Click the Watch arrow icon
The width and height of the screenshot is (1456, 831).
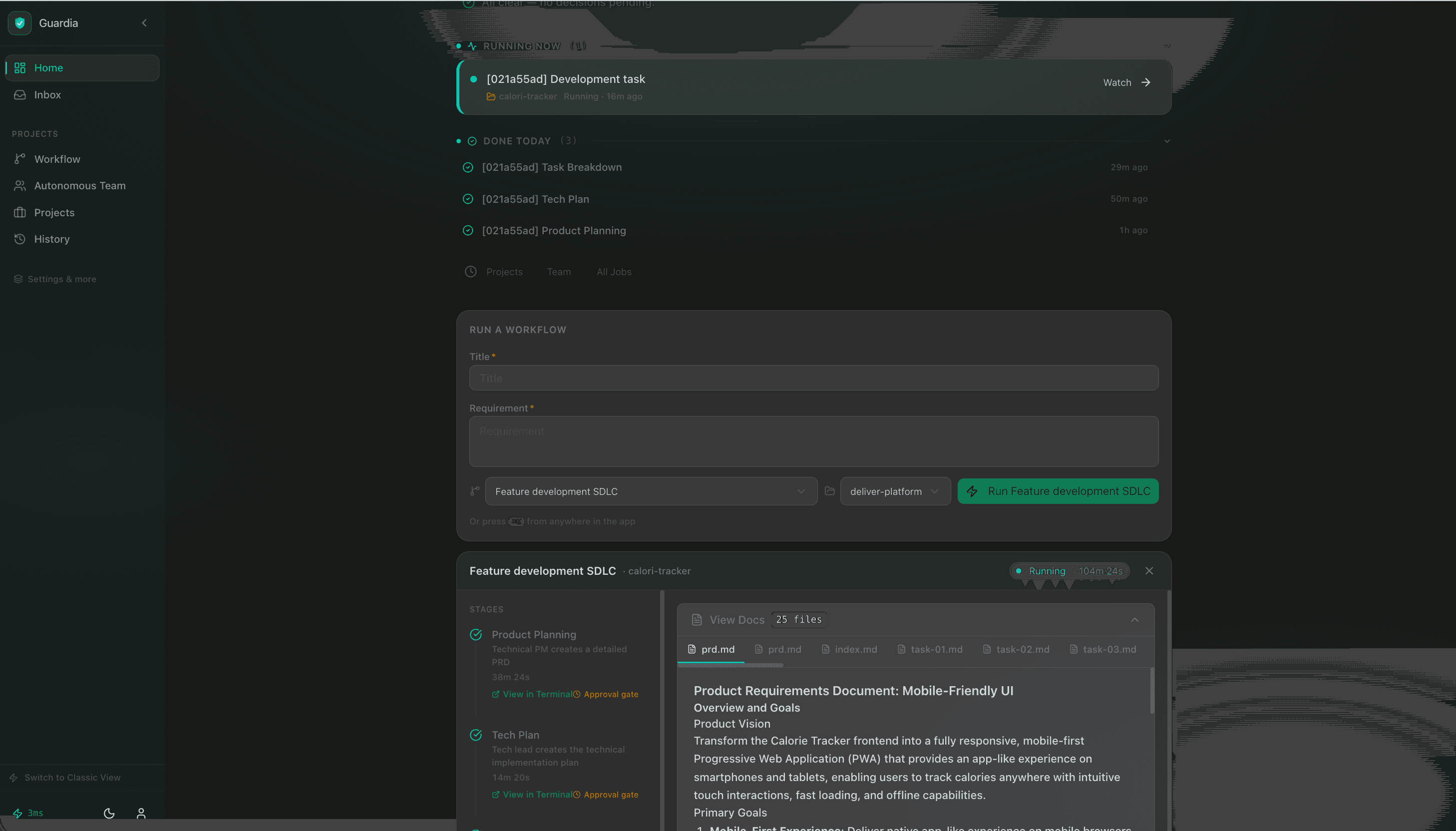[x=1145, y=83]
